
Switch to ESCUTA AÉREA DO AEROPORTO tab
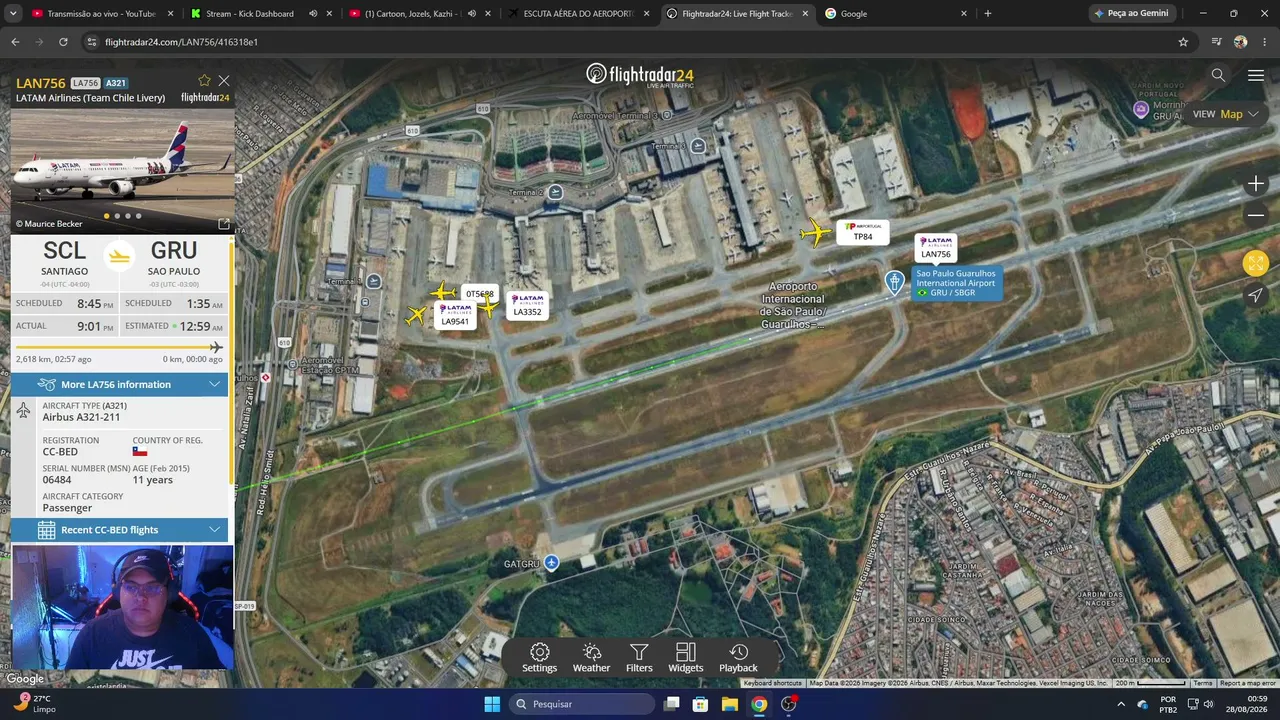(580, 14)
